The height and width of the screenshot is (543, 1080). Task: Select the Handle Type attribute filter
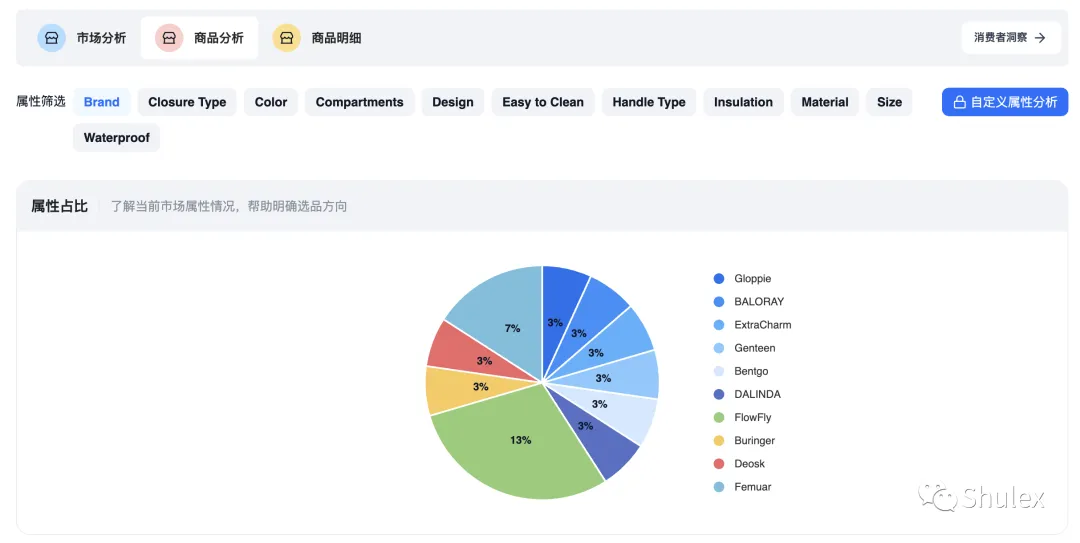pyautogui.click(x=649, y=102)
